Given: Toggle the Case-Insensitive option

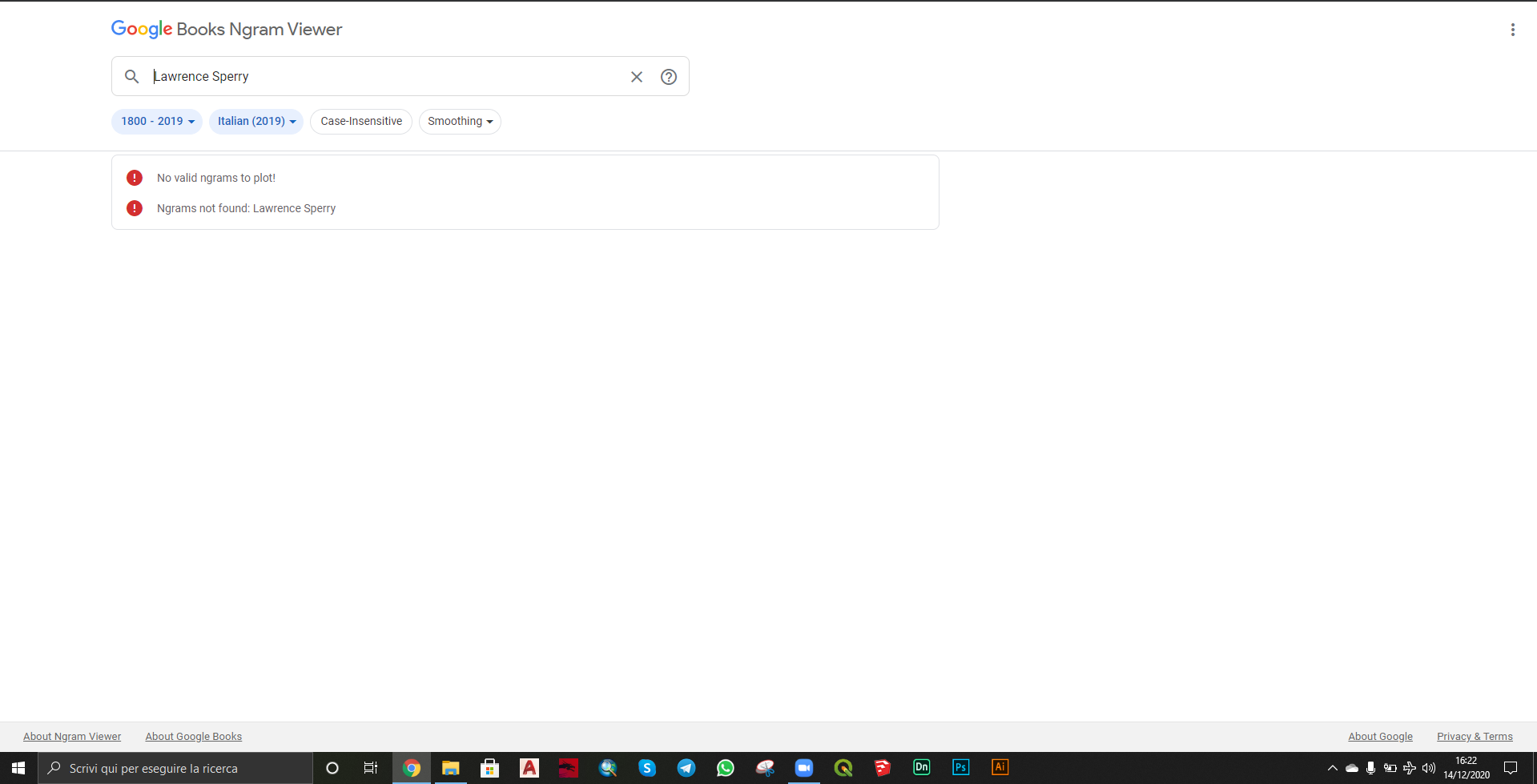Looking at the screenshot, I should click(x=361, y=122).
